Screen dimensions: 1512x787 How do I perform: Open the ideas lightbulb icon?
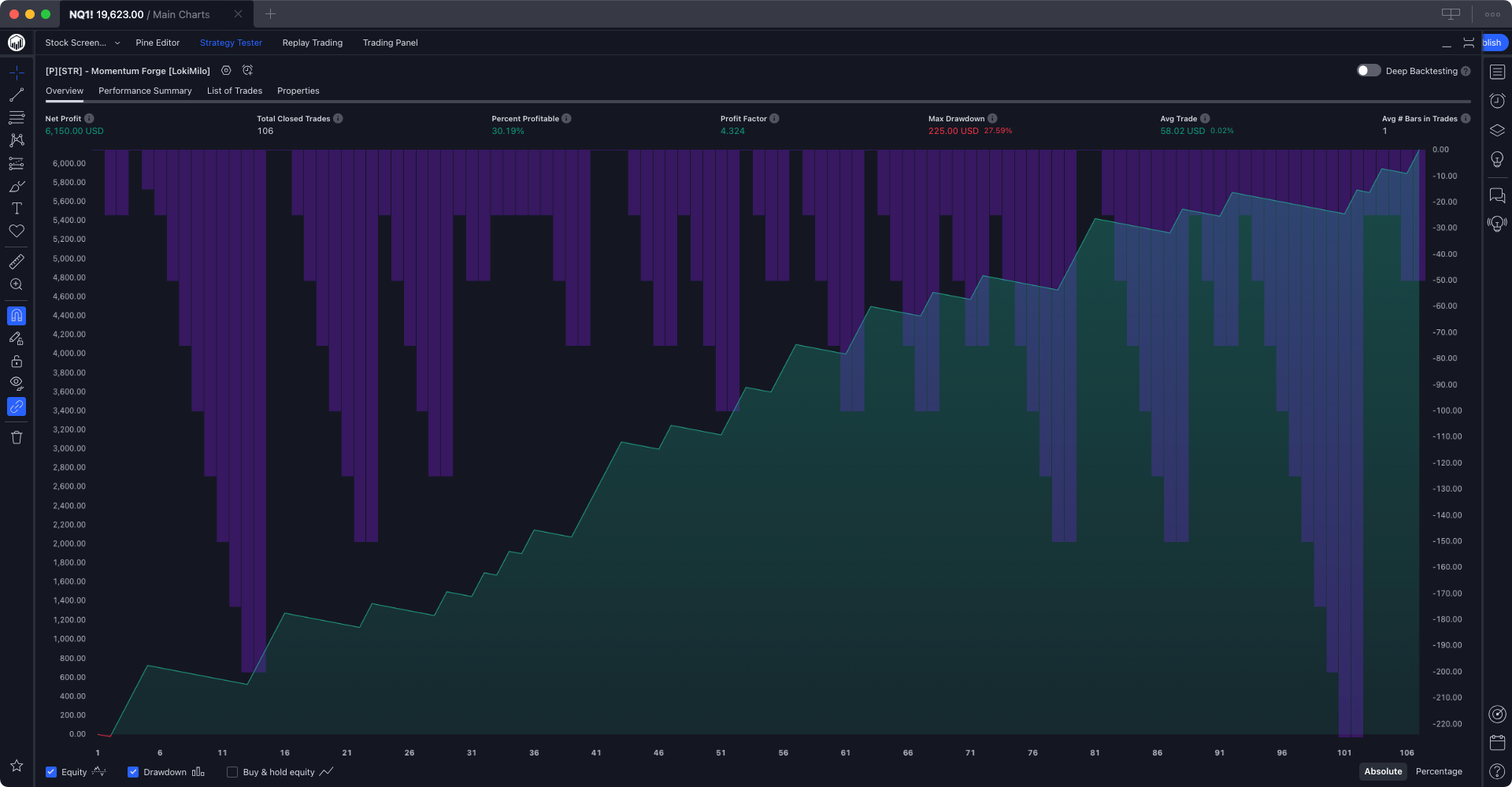(1497, 159)
